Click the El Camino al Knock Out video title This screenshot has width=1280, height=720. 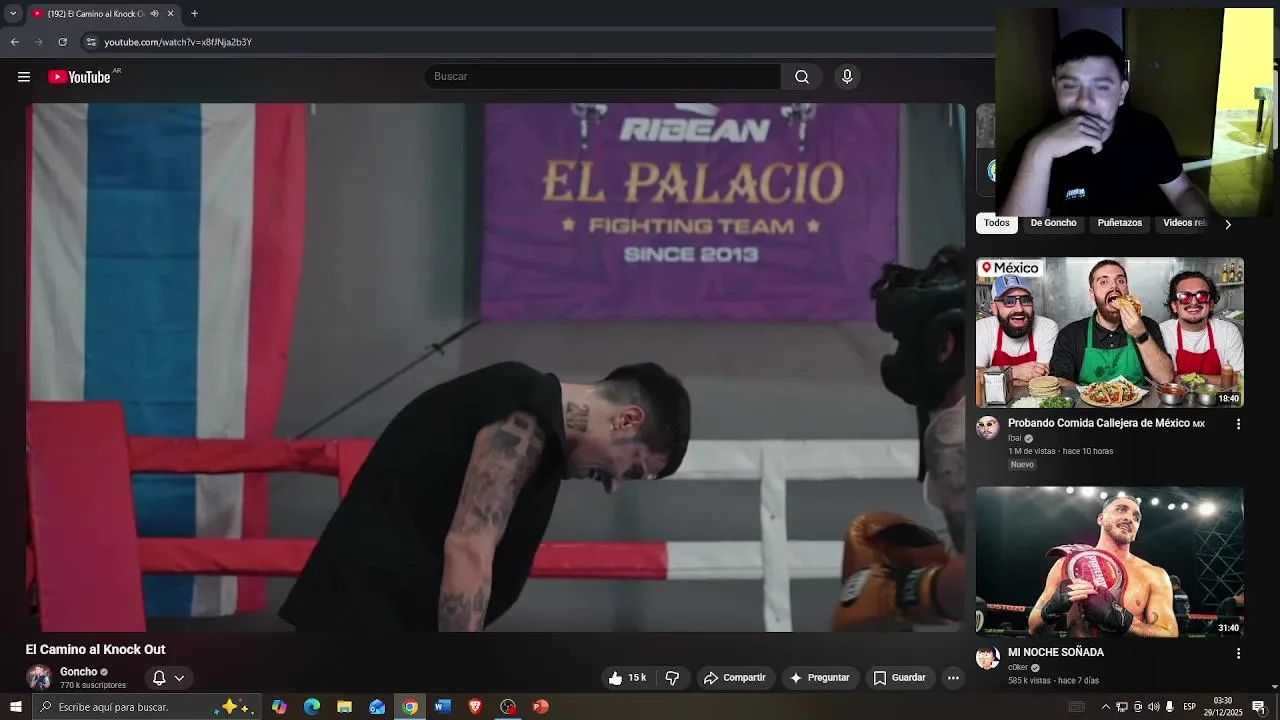[95, 649]
